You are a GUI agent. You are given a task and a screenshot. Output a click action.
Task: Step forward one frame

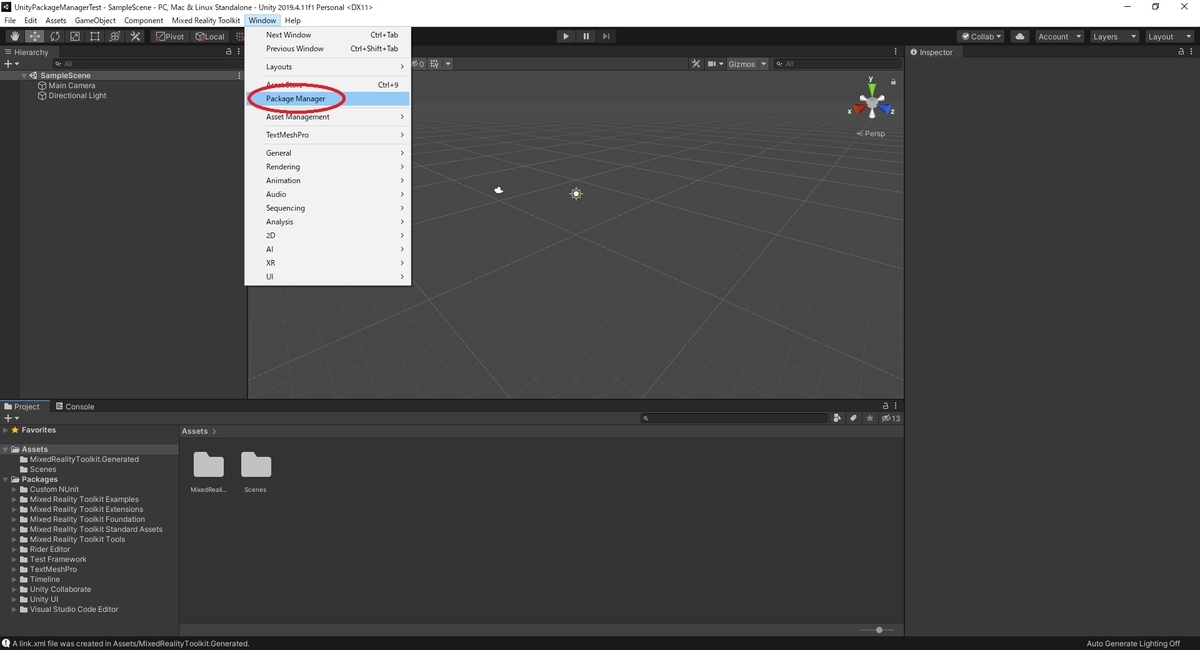(606, 37)
